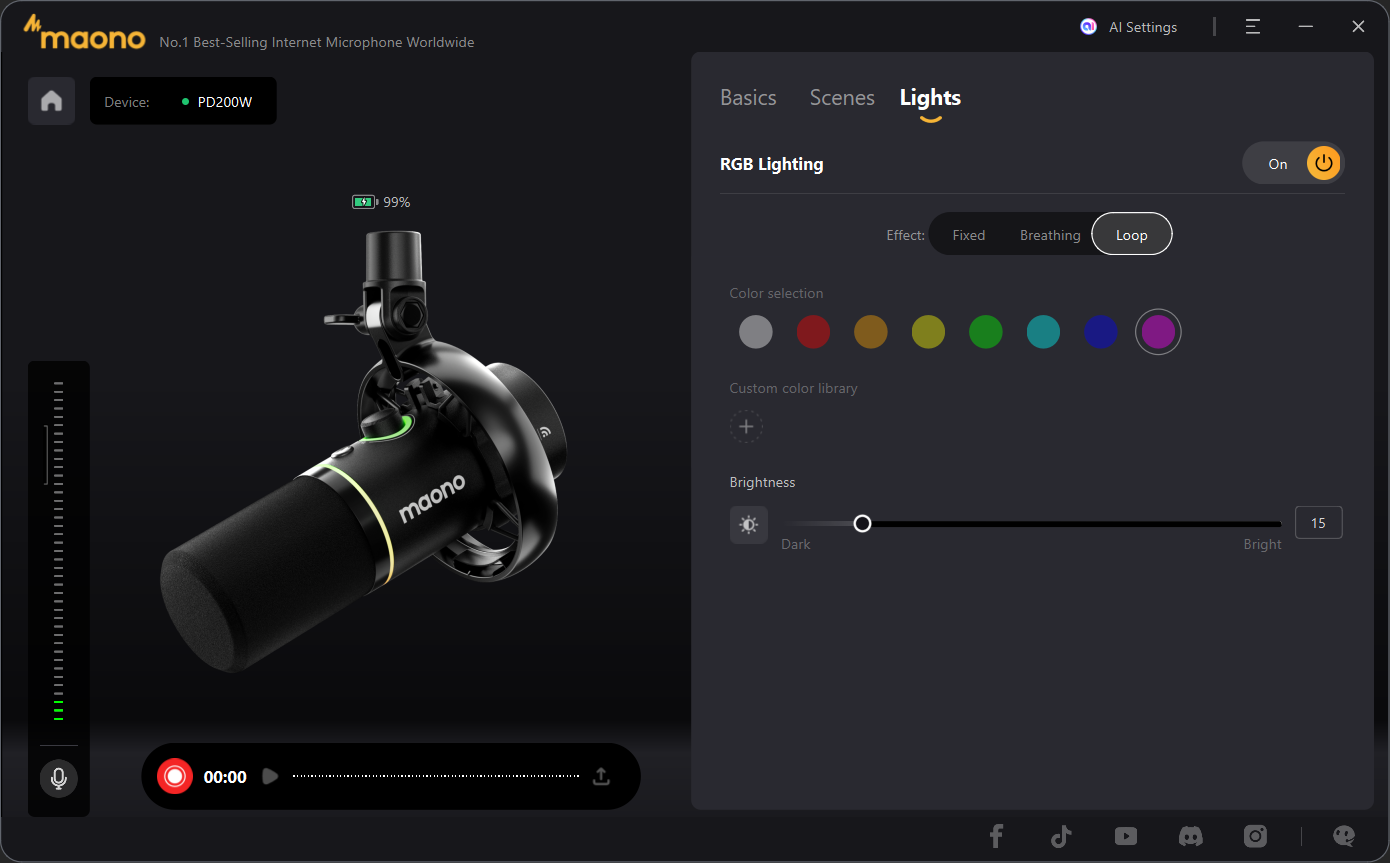Click the PD200W device selector
This screenshot has height=863, width=1390.
pyautogui.click(x=183, y=101)
